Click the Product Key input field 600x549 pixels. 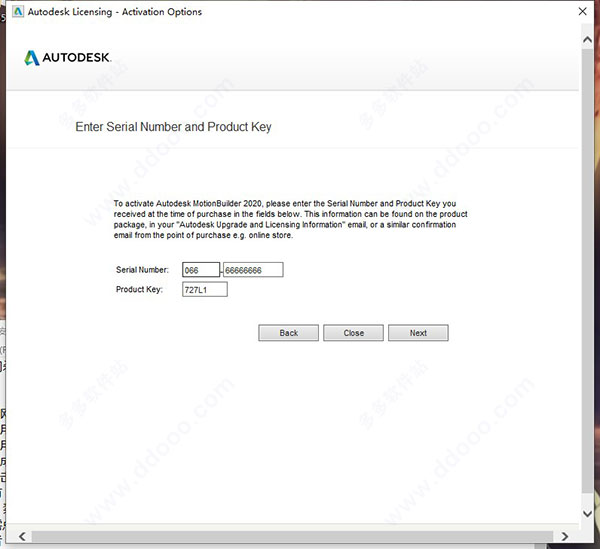[x=205, y=290]
